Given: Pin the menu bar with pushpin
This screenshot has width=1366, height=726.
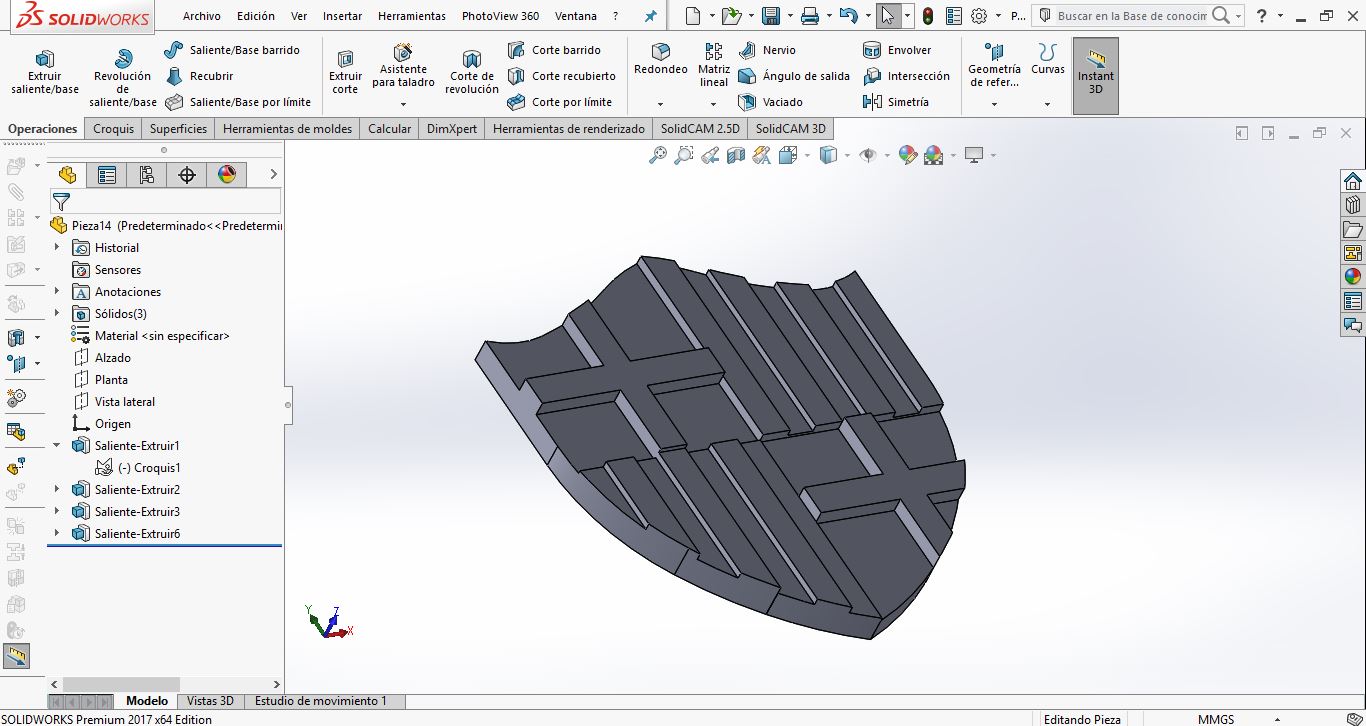Looking at the screenshot, I should click(651, 16).
